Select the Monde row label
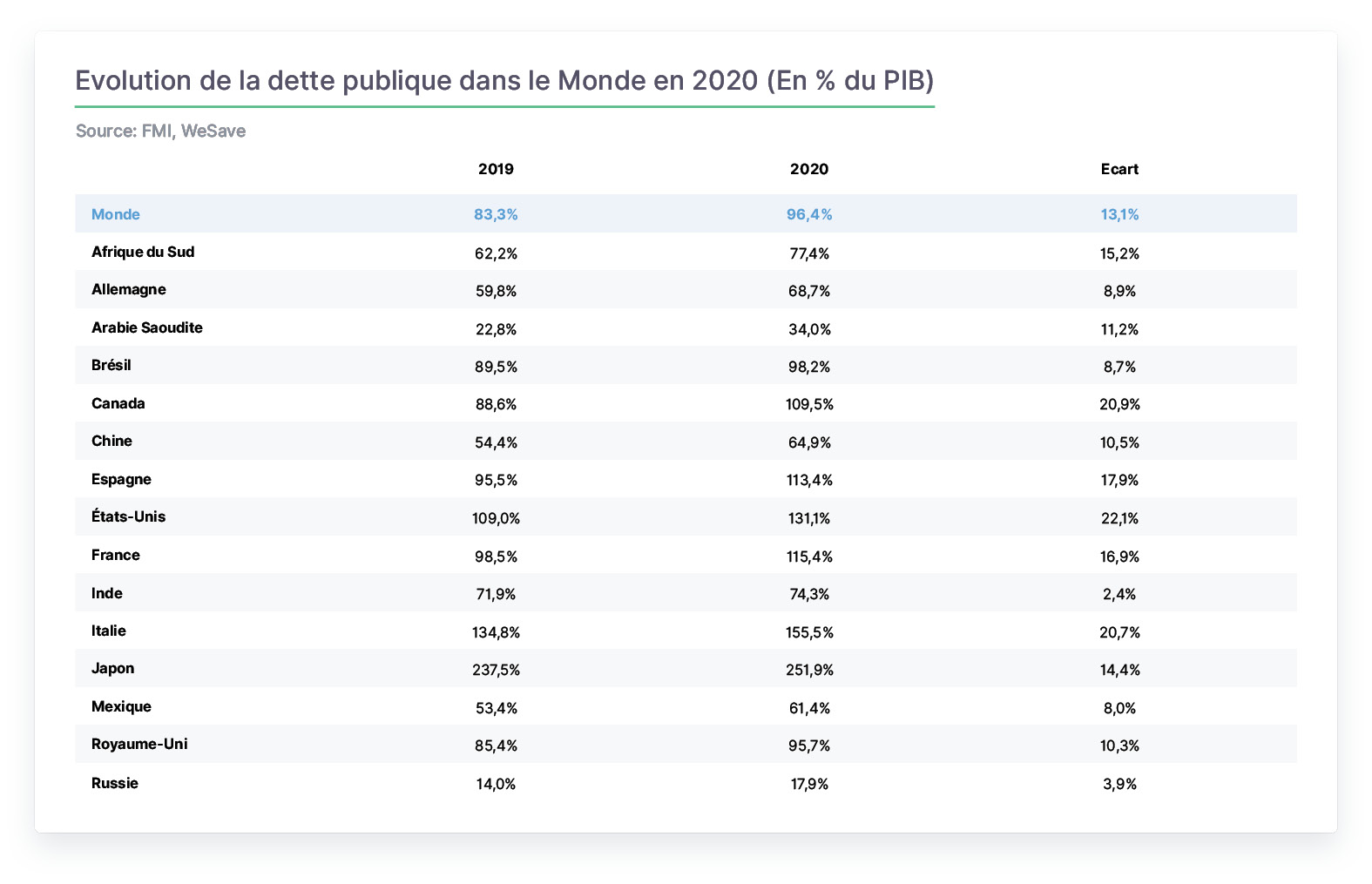The width and height of the screenshot is (1372, 884). (116, 214)
